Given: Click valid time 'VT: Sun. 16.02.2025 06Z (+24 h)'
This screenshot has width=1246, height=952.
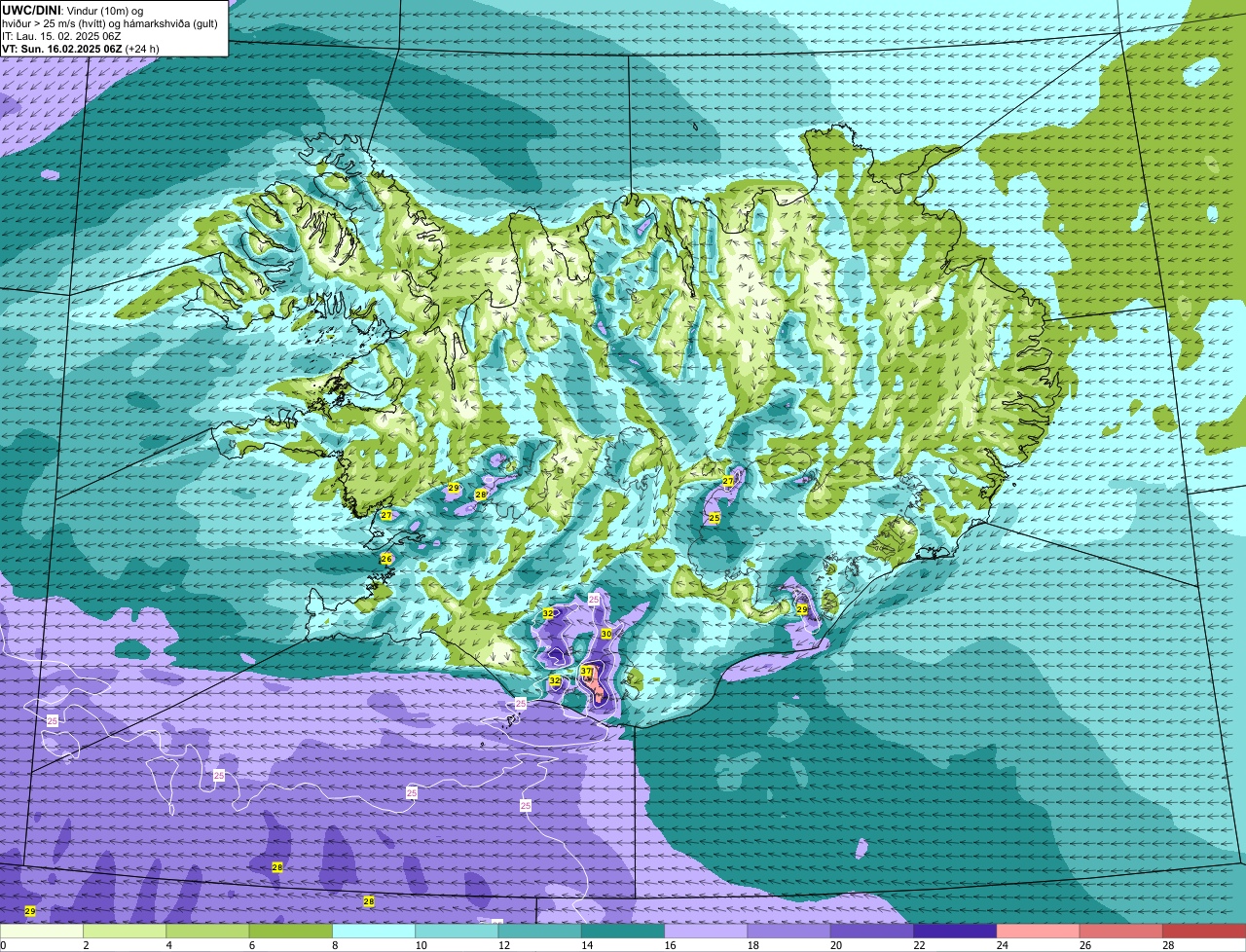Looking at the screenshot, I should (x=81, y=48).
